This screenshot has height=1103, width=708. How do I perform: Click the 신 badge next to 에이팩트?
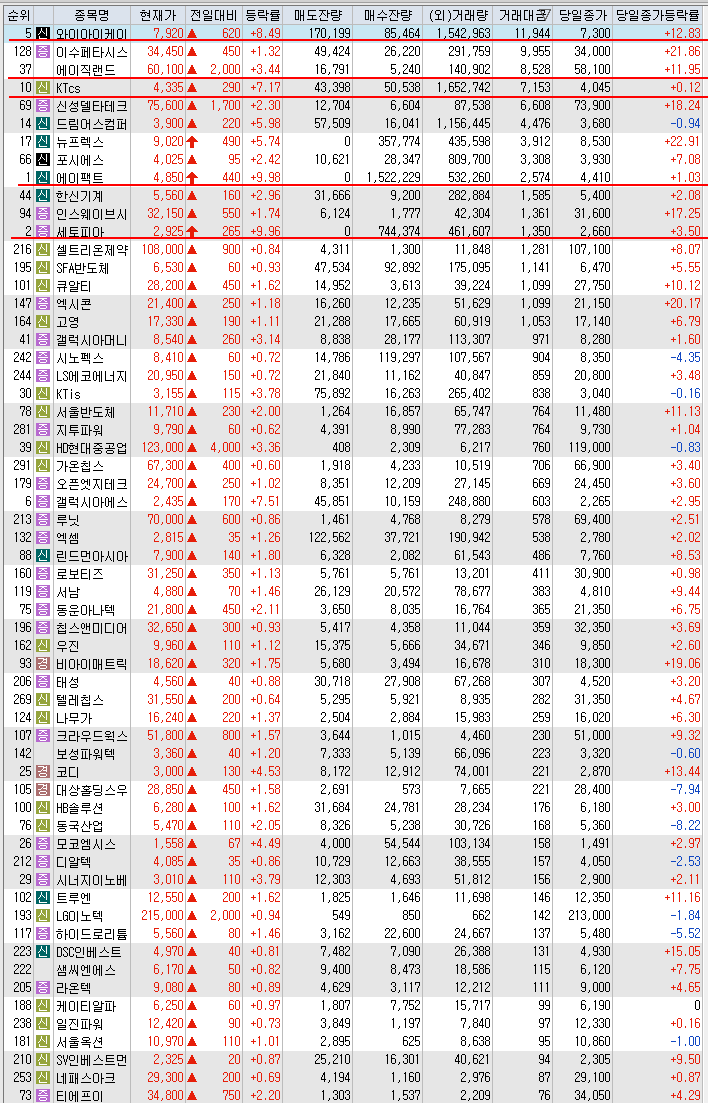coord(43,177)
